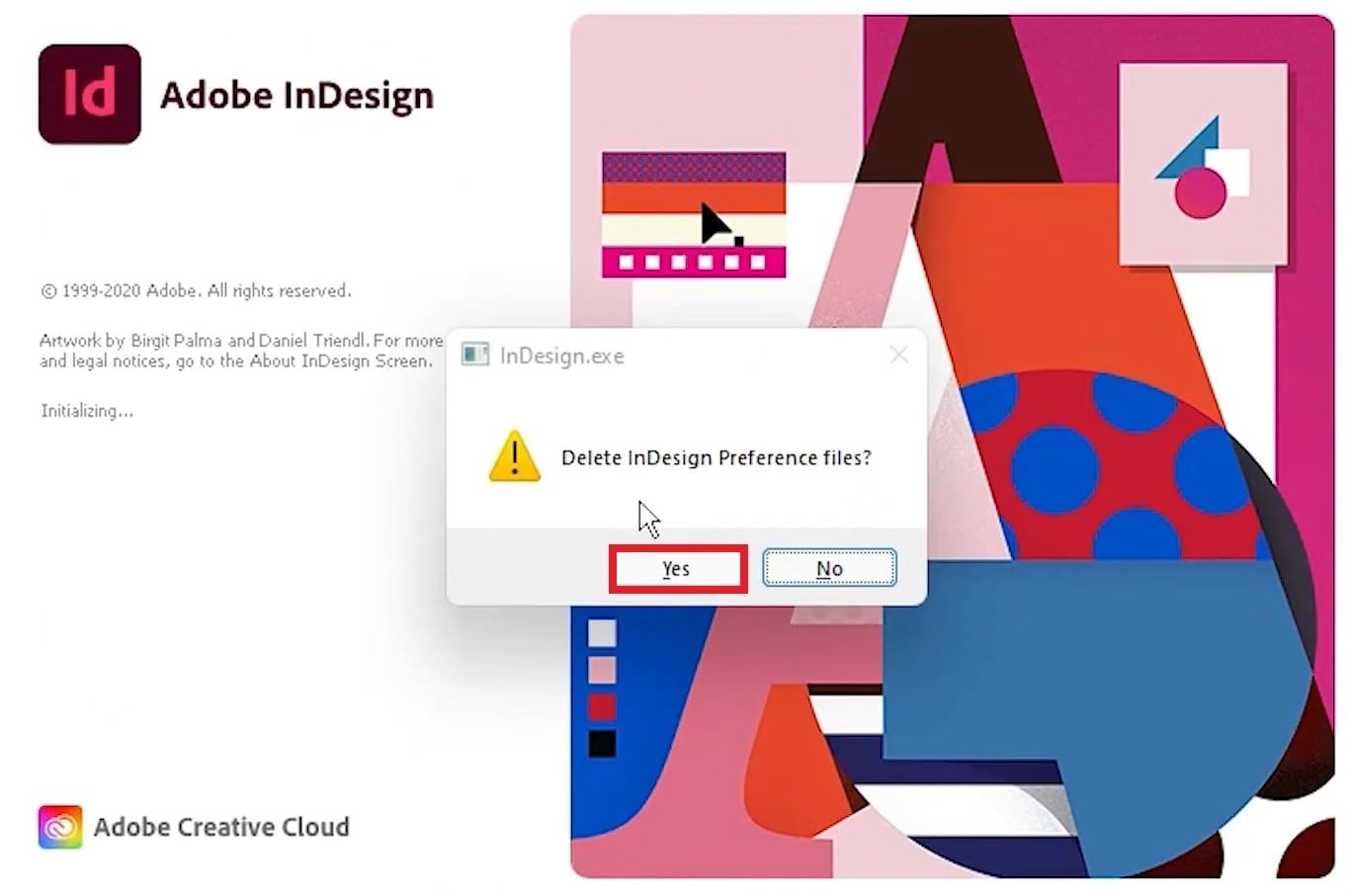Click the 'Delete InDesign Preference files?' message
The image size is (1347, 896).
click(716, 457)
